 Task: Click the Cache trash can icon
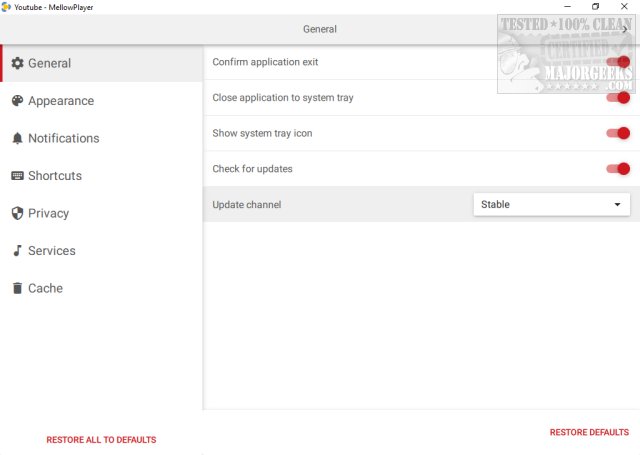point(17,288)
